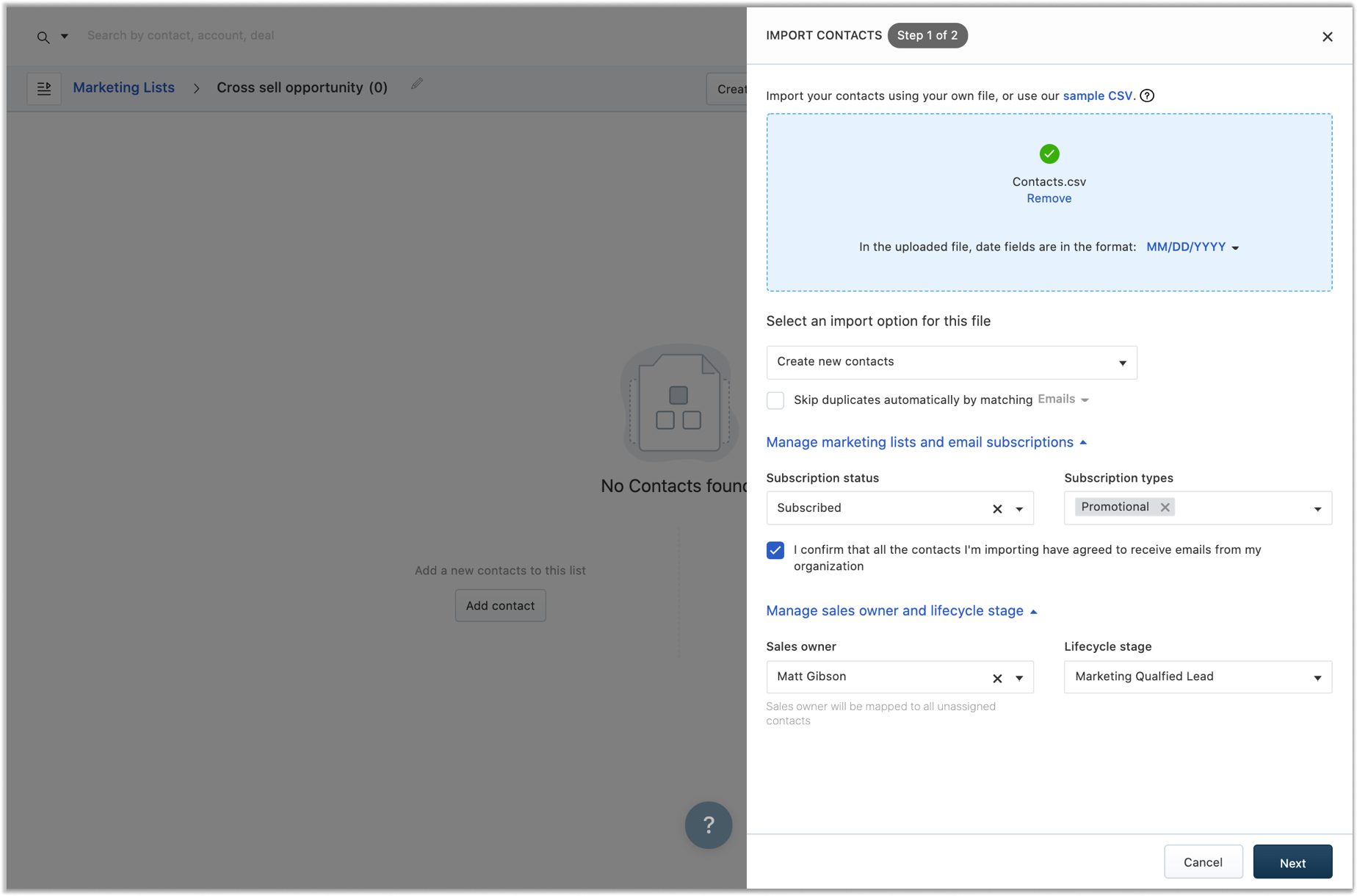Click Next to continue import
This screenshot has width=1357, height=896.
(1292, 862)
